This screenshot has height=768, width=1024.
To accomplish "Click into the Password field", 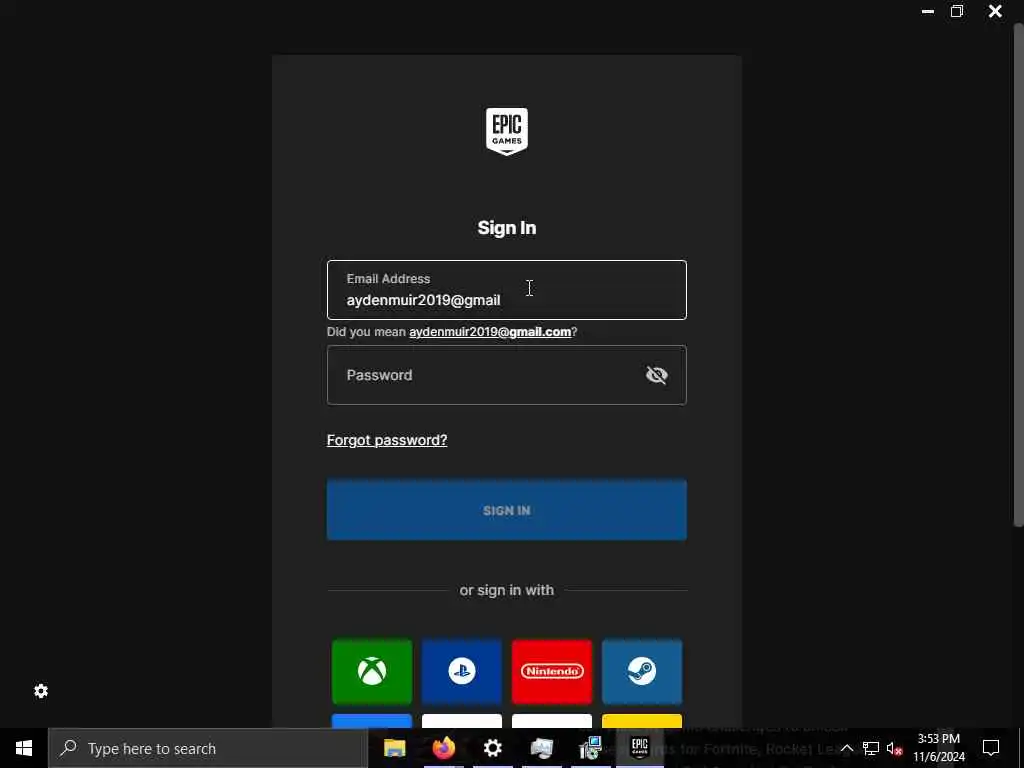I will [x=507, y=375].
